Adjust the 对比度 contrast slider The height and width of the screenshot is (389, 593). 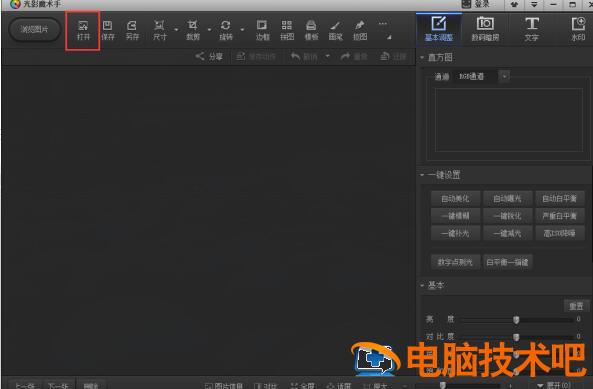(x=516, y=336)
